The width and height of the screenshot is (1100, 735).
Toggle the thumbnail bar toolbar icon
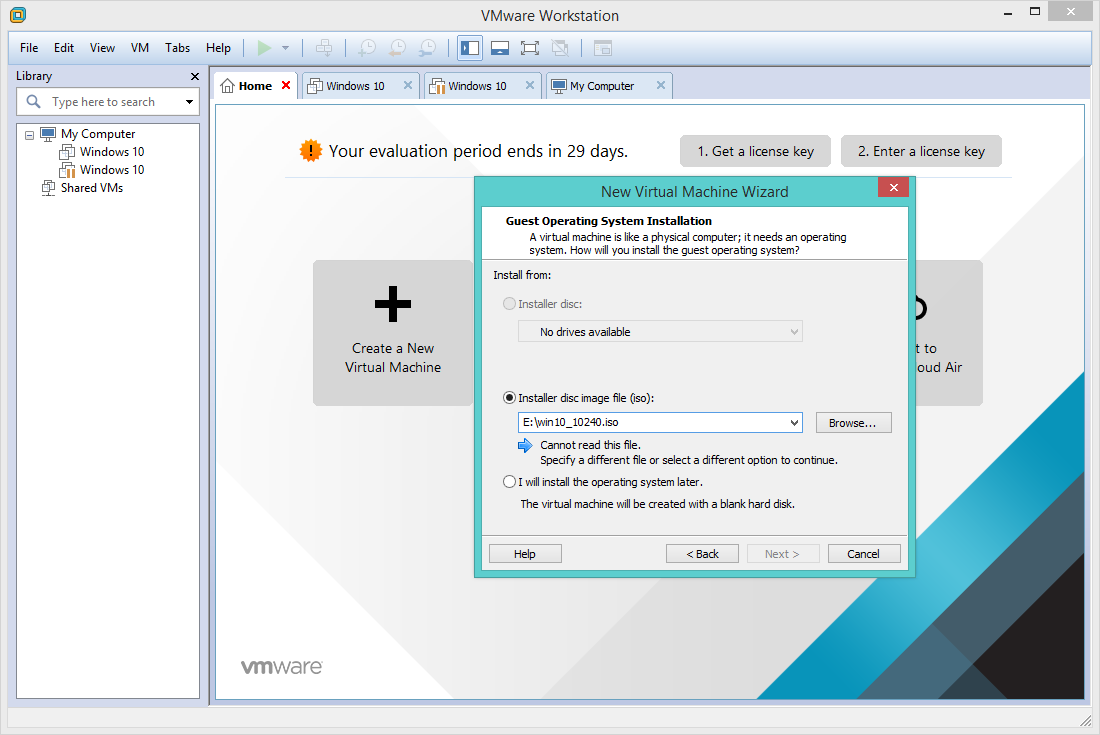(500, 48)
